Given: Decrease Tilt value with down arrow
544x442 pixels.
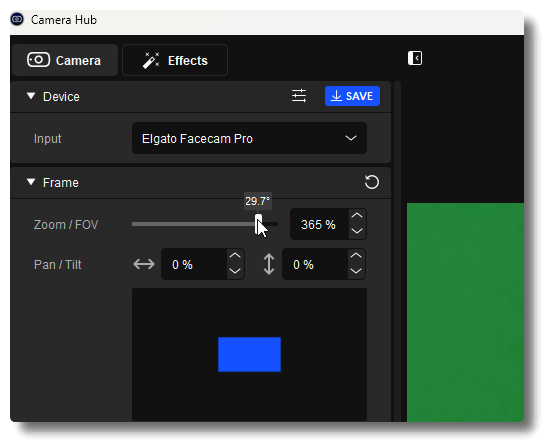Looking at the screenshot, I should (356, 271).
